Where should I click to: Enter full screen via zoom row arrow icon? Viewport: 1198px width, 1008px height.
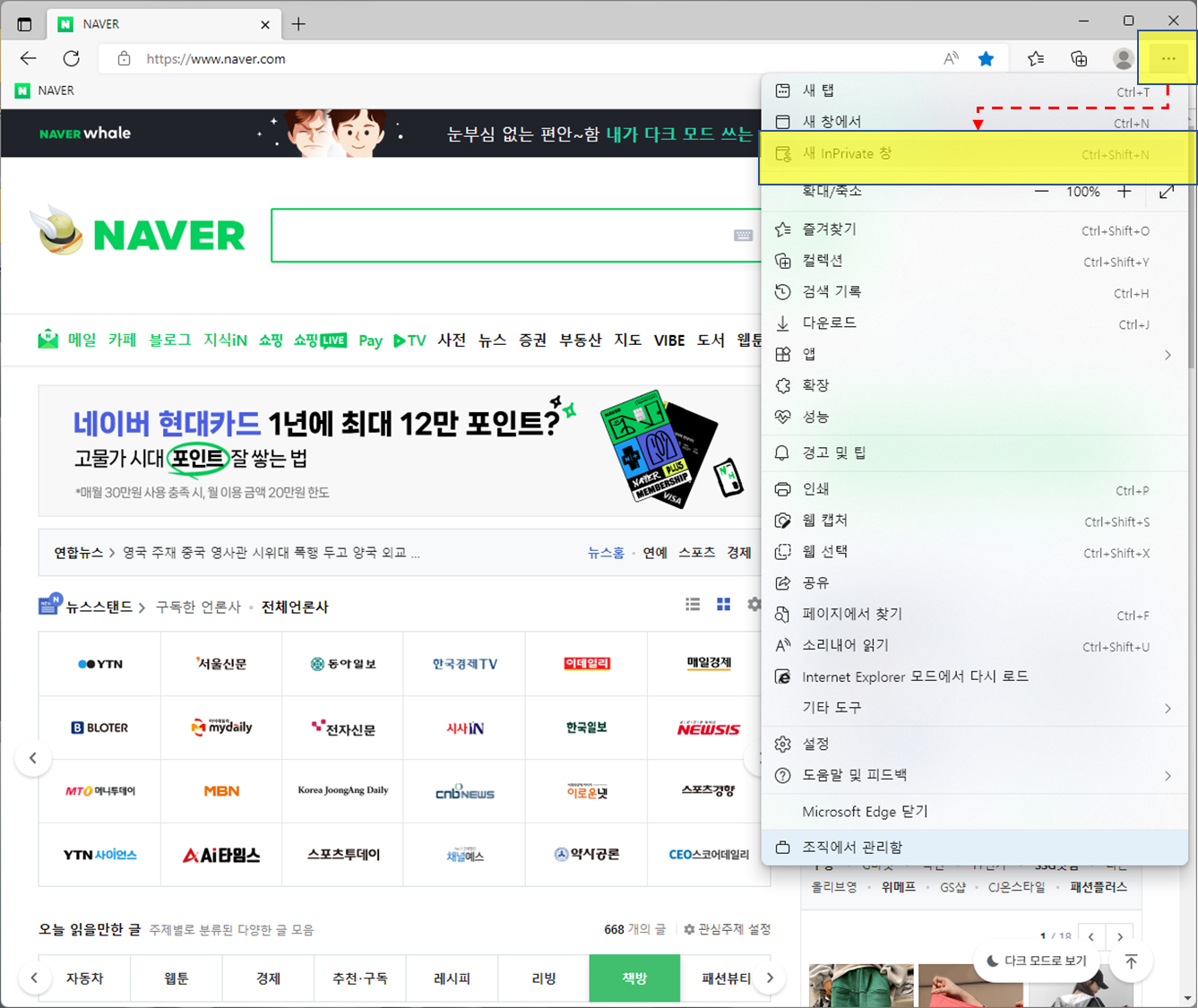coord(1167,192)
